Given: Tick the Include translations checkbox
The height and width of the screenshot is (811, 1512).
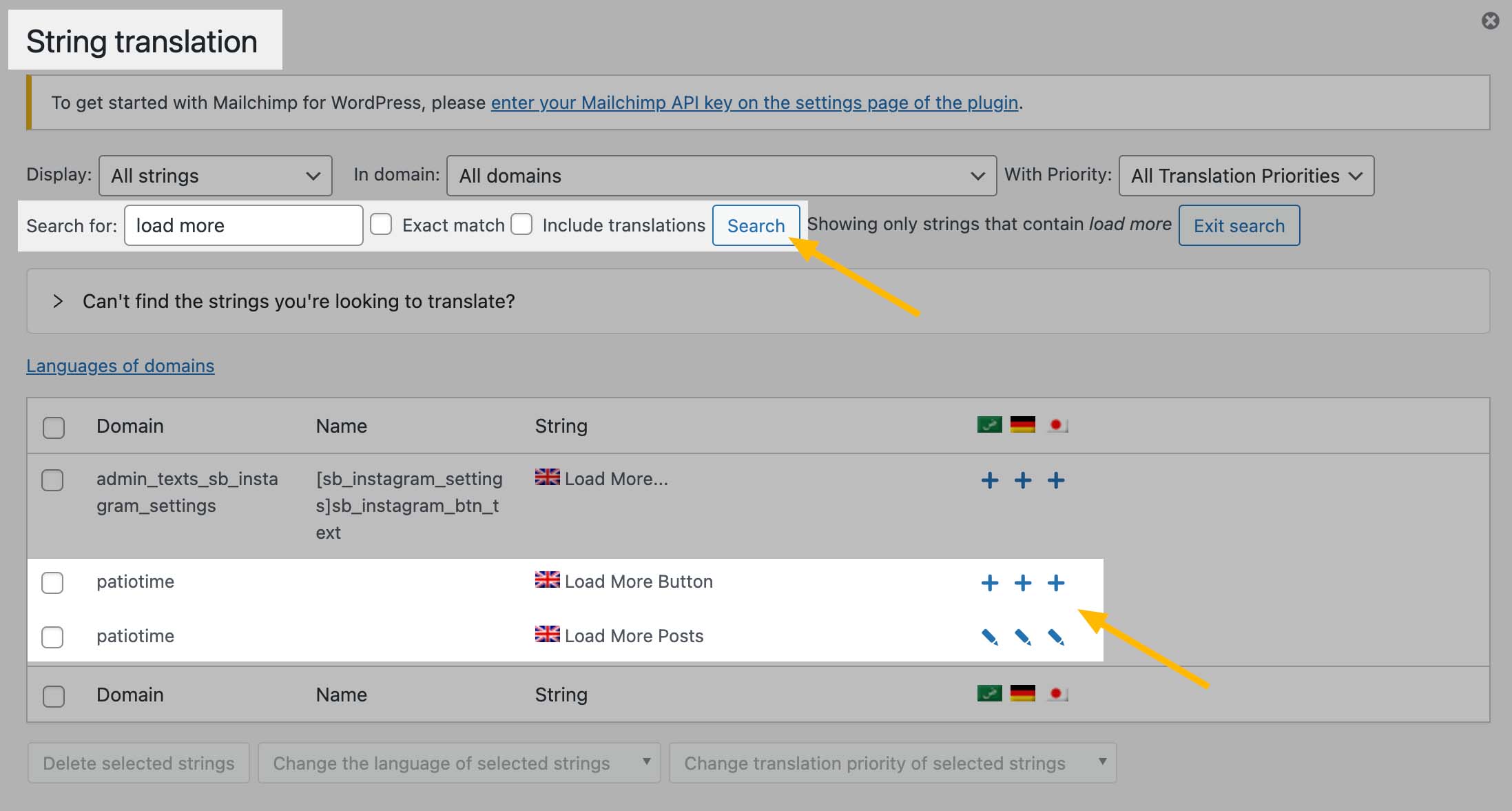Looking at the screenshot, I should (x=521, y=225).
